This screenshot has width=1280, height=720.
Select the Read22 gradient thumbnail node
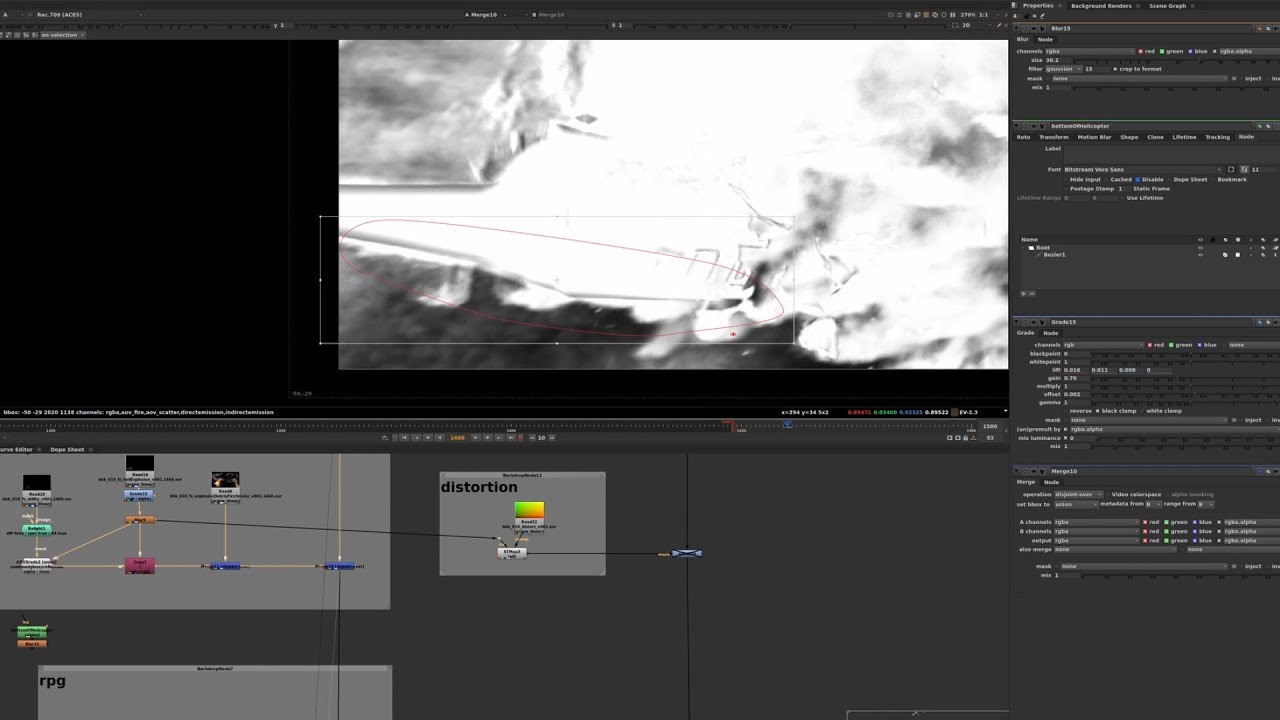pos(529,510)
